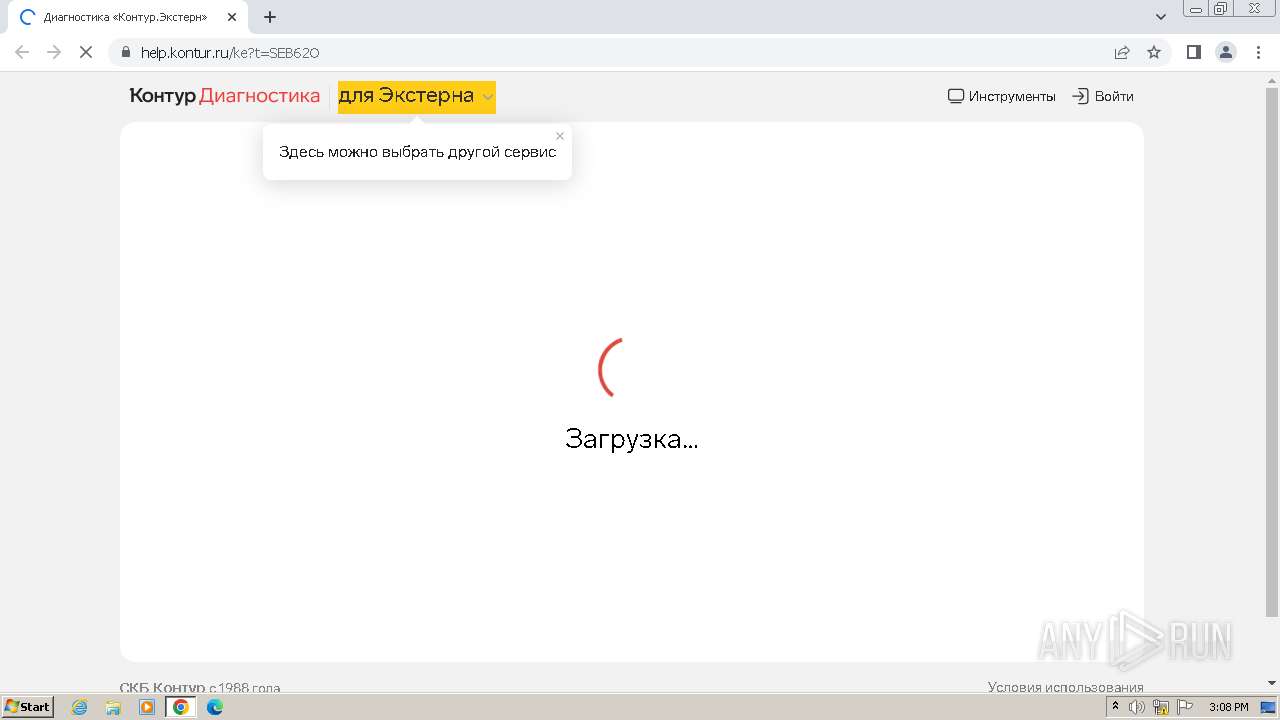View site information via lock icon

pos(126,52)
